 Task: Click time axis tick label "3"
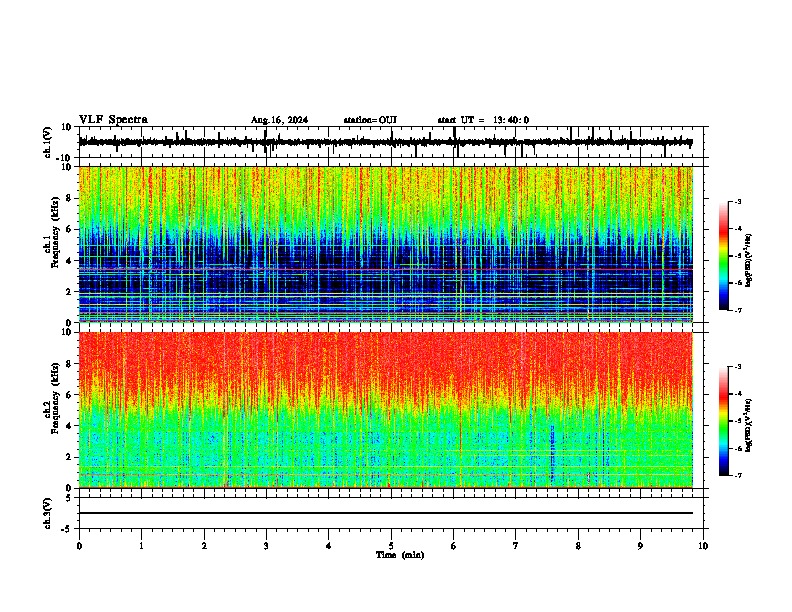pos(266,546)
